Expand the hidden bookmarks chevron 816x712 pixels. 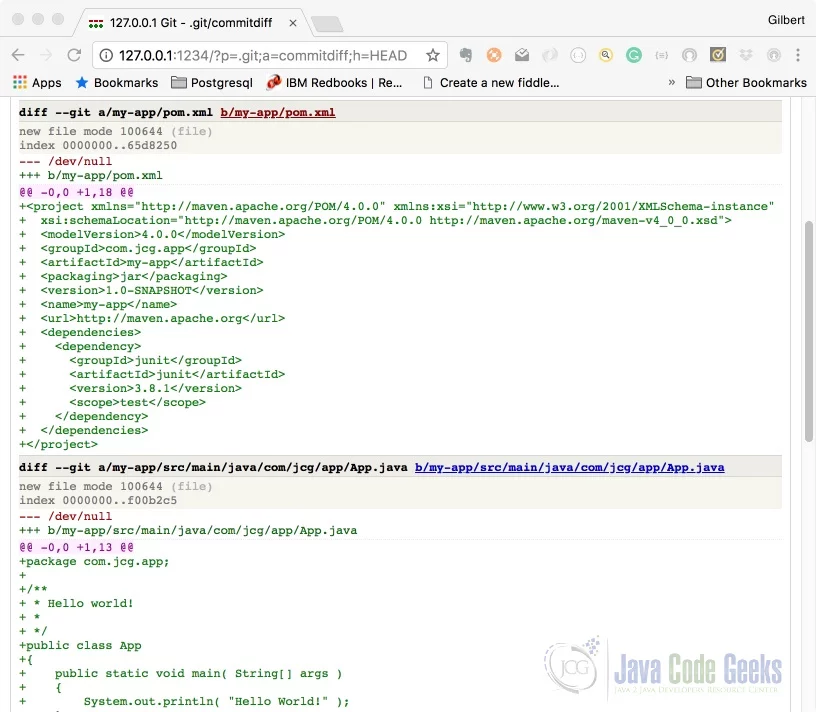tap(671, 82)
